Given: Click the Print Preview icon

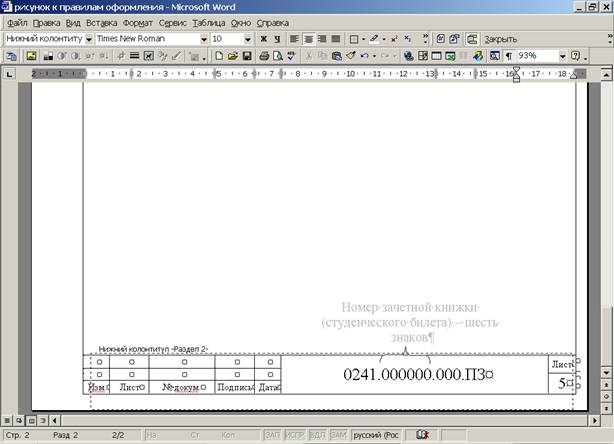Looking at the screenshot, I should [x=278, y=56].
